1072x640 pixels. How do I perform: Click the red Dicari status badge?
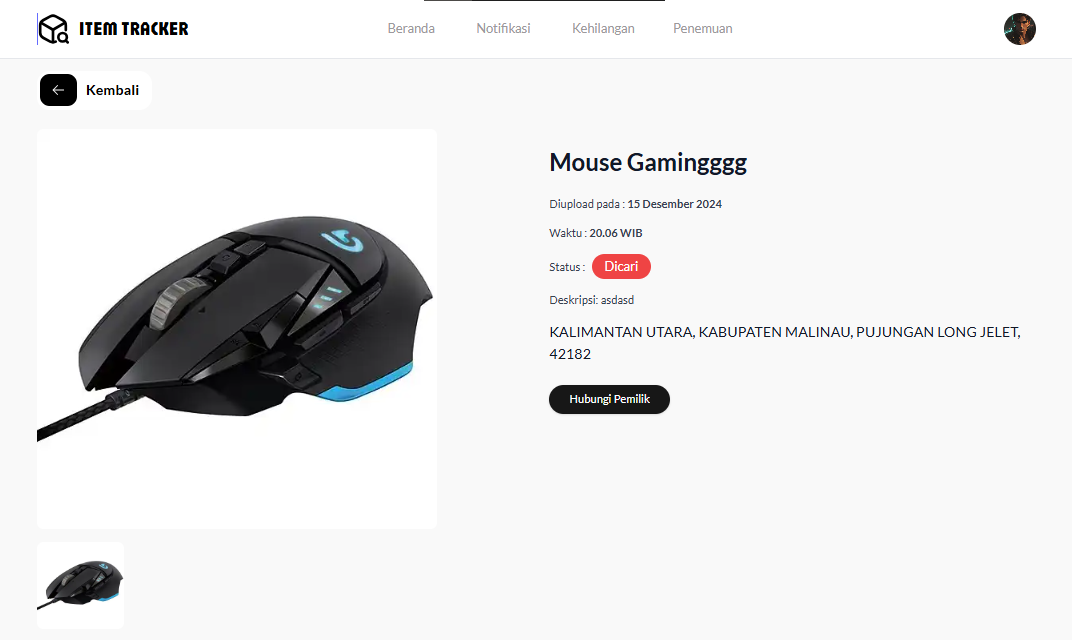(621, 267)
